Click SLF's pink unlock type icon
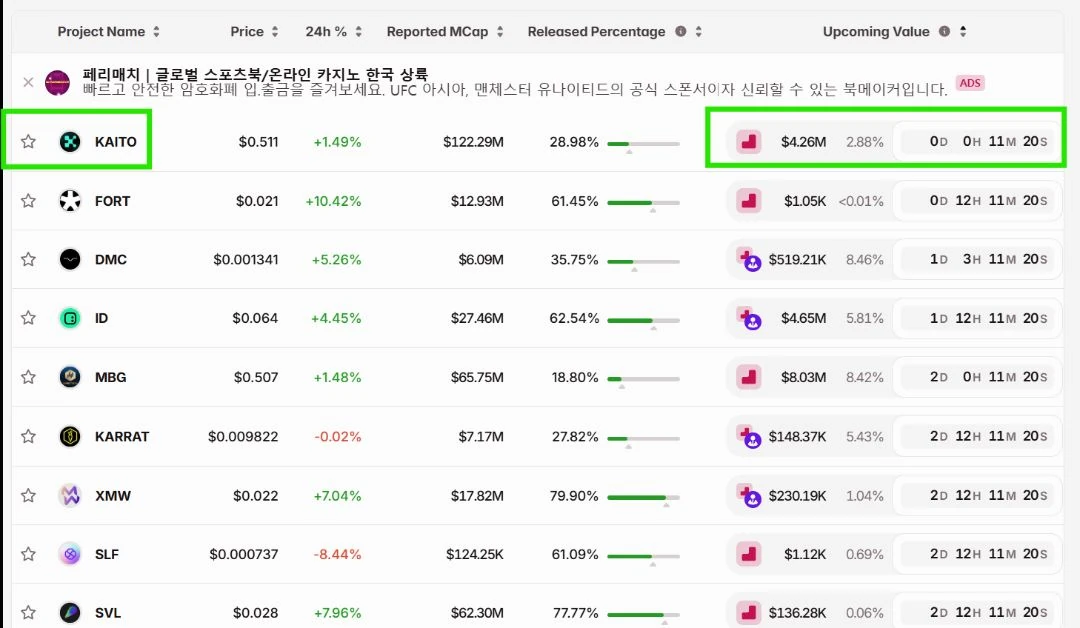This screenshot has height=628, width=1080. pyautogui.click(x=748, y=554)
